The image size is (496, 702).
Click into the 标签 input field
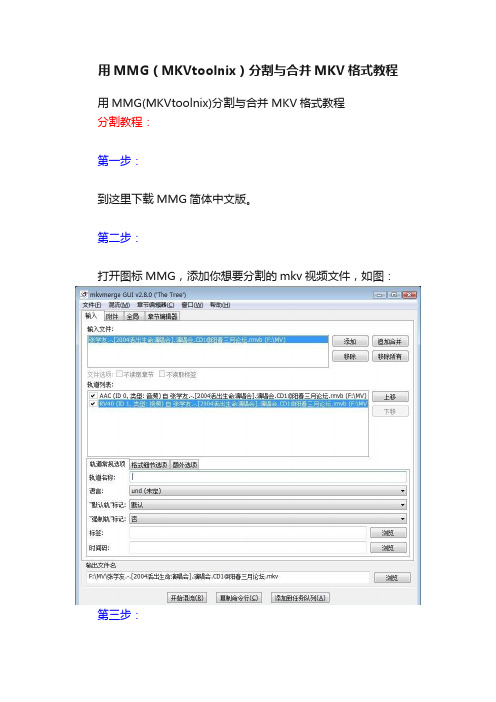pyautogui.click(x=248, y=533)
